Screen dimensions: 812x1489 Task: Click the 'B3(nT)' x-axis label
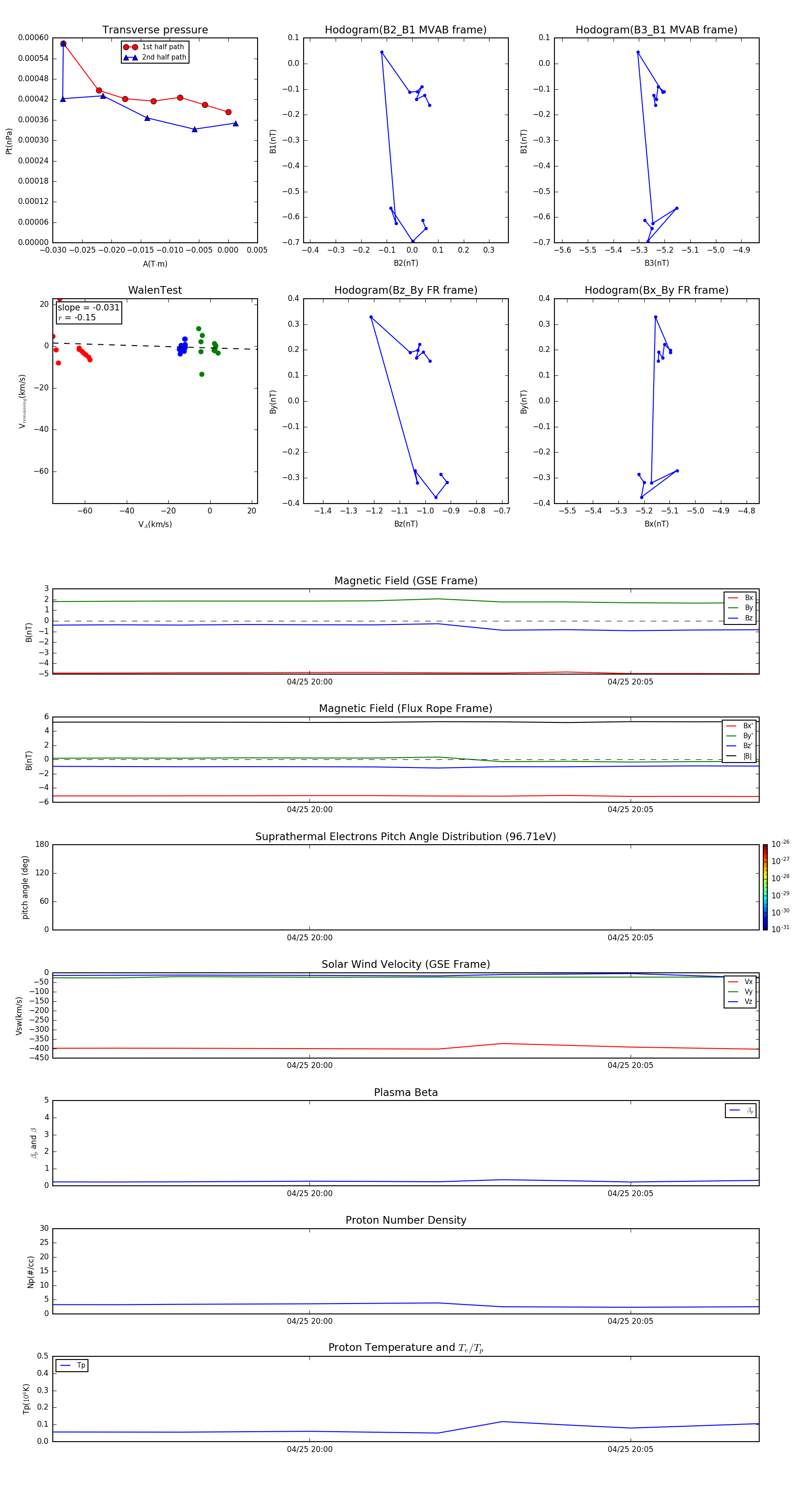(656, 263)
